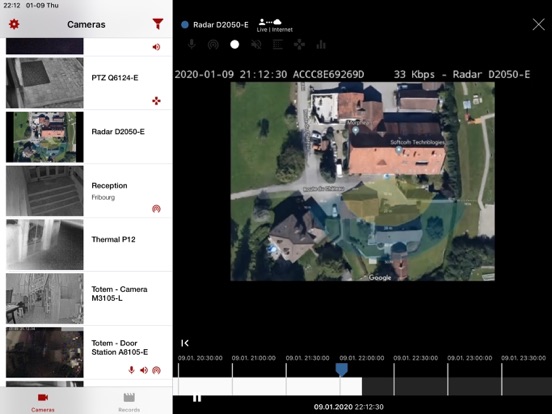Open the Thermal P12 camera thumbnail

pos(45,245)
